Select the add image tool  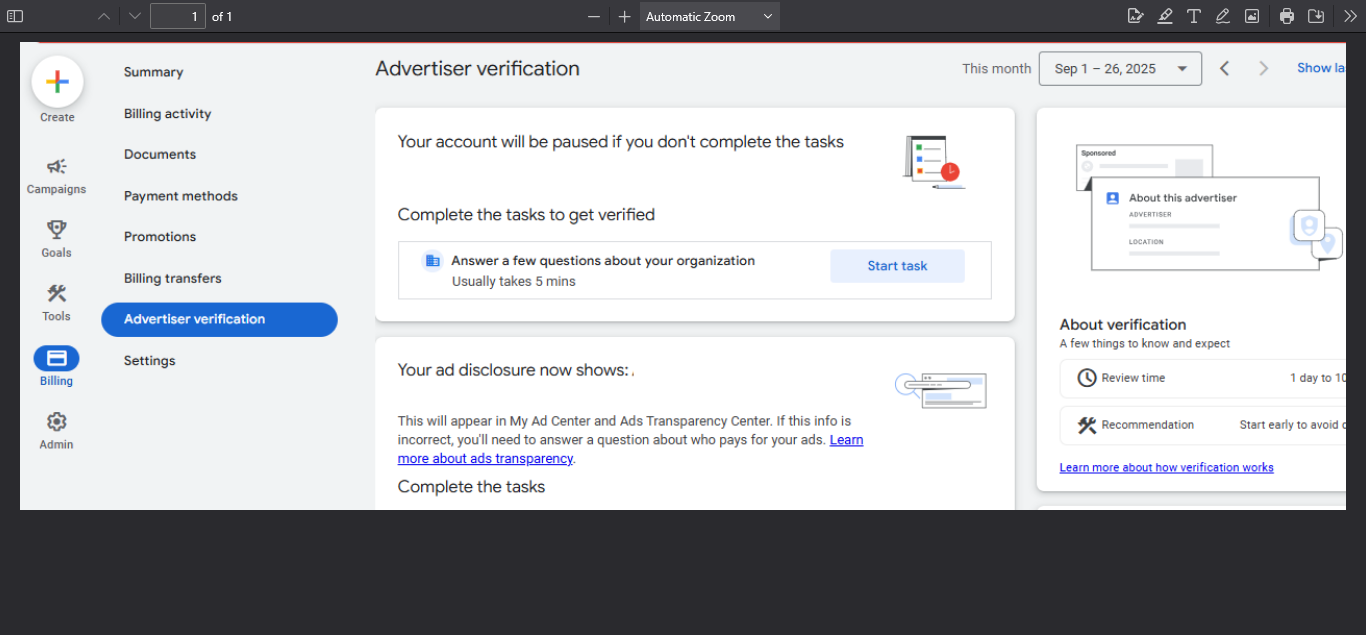(x=1252, y=16)
